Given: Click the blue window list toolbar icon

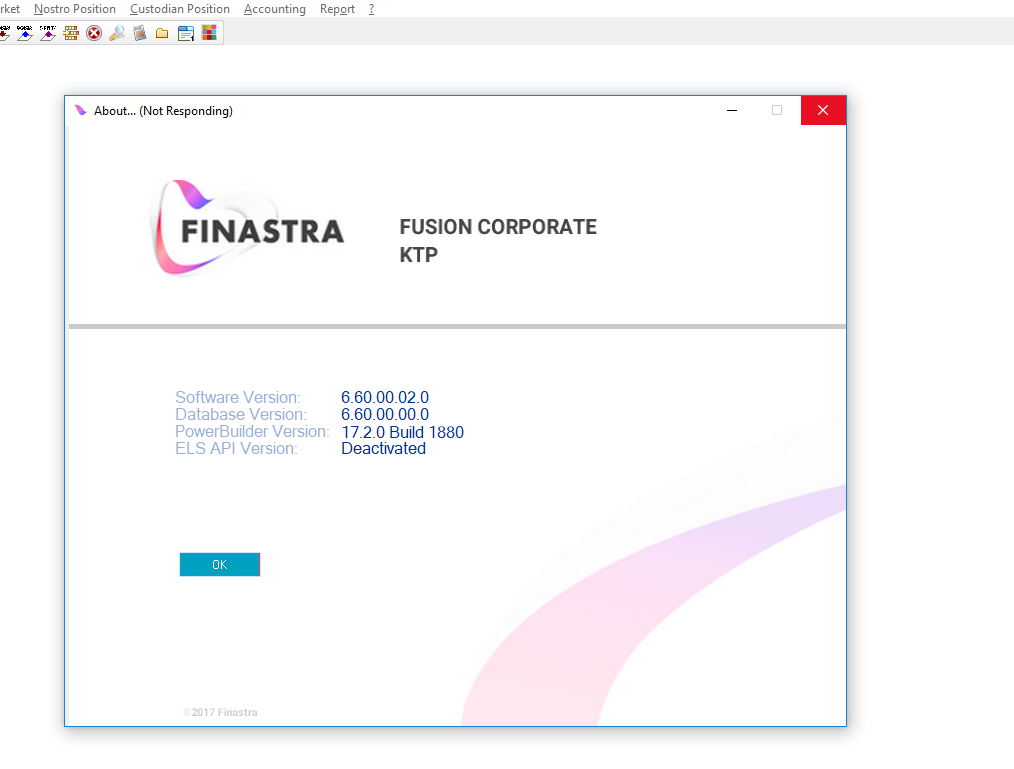Looking at the screenshot, I should [x=186, y=33].
